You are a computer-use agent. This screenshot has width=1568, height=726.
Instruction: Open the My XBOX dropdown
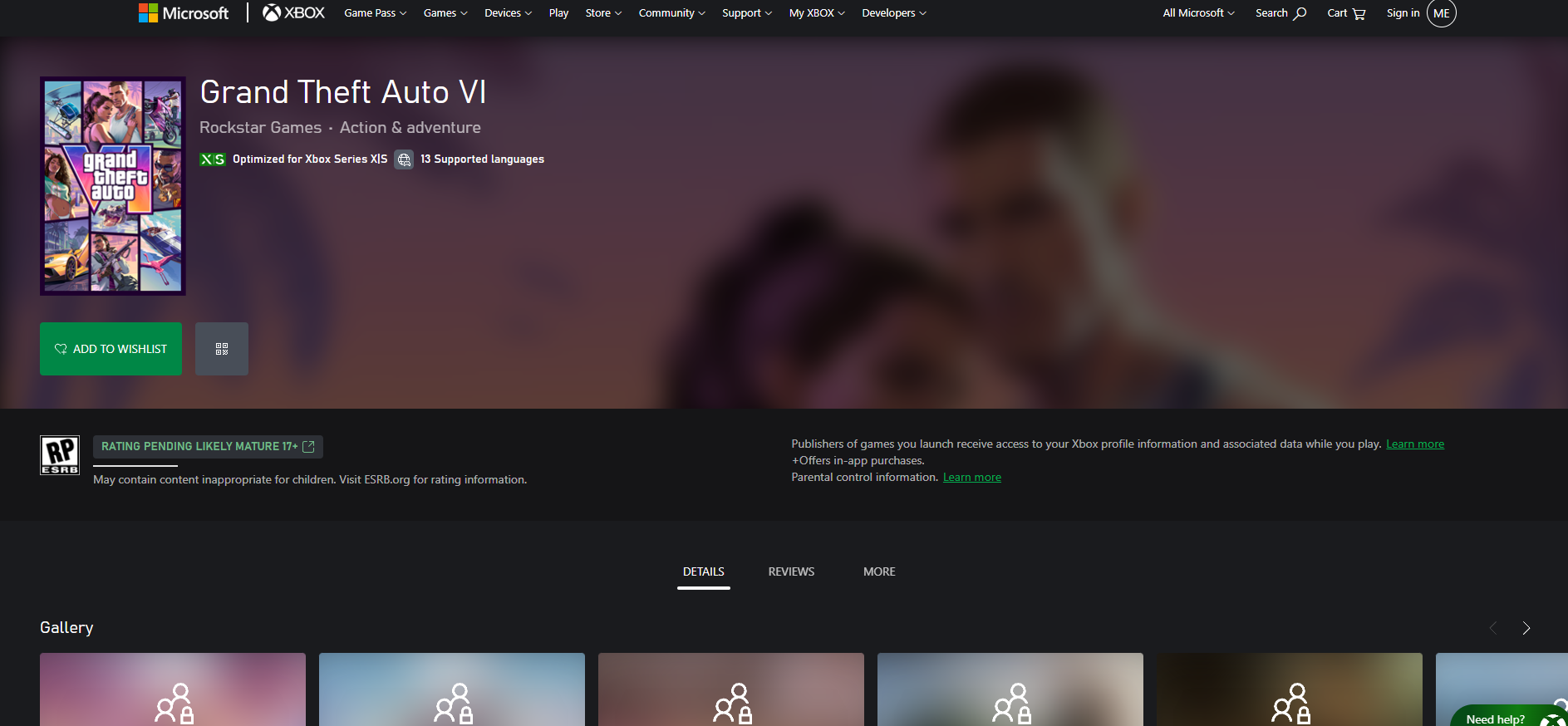click(x=817, y=13)
